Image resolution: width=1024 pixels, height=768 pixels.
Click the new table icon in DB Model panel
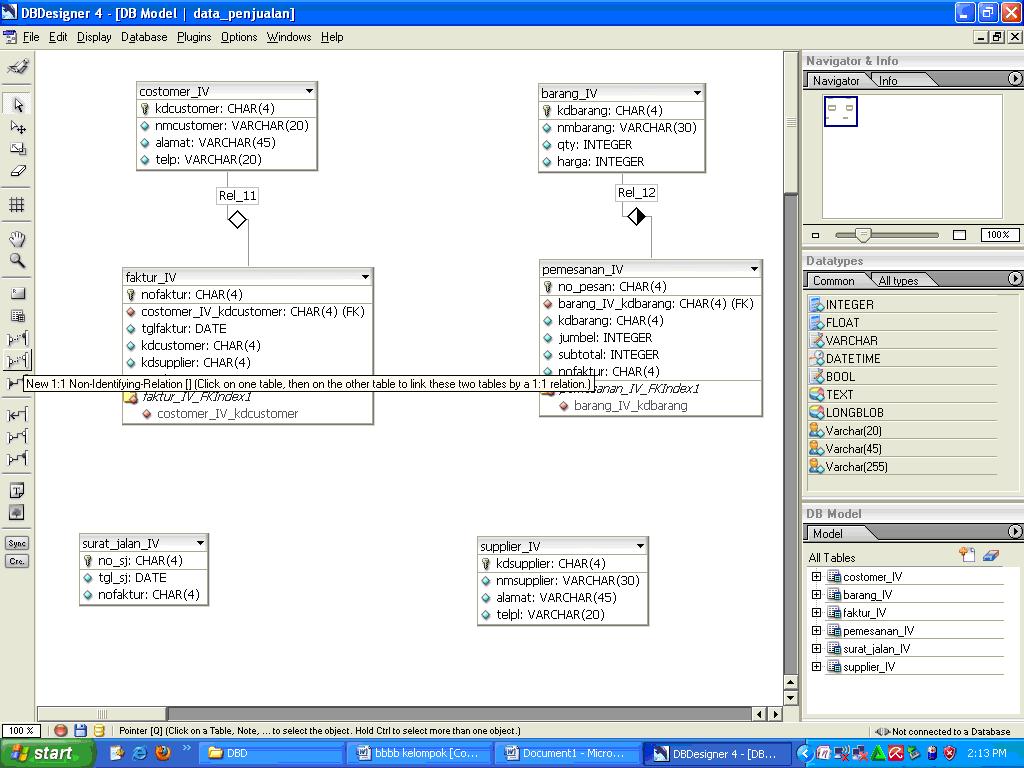[x=967, y=555]
